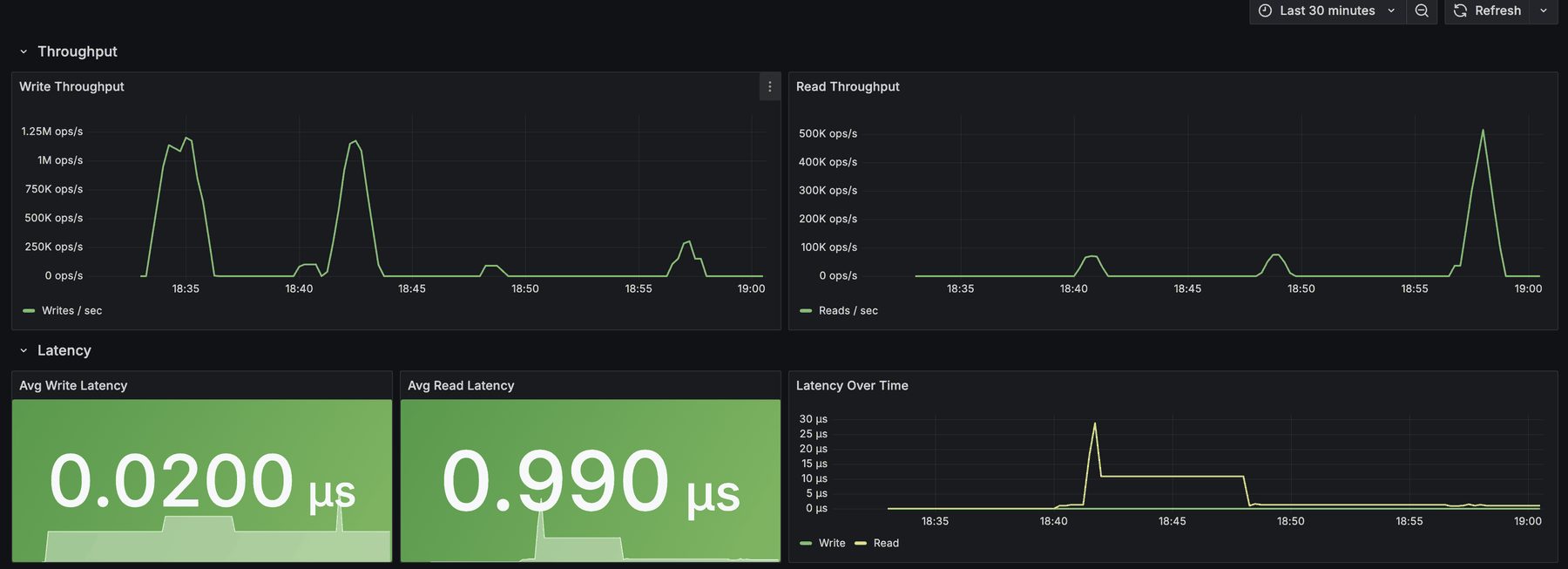1568x569 pixels.
Task: Click the Write Throughput panel title
Action: click(x=71, y=86)
